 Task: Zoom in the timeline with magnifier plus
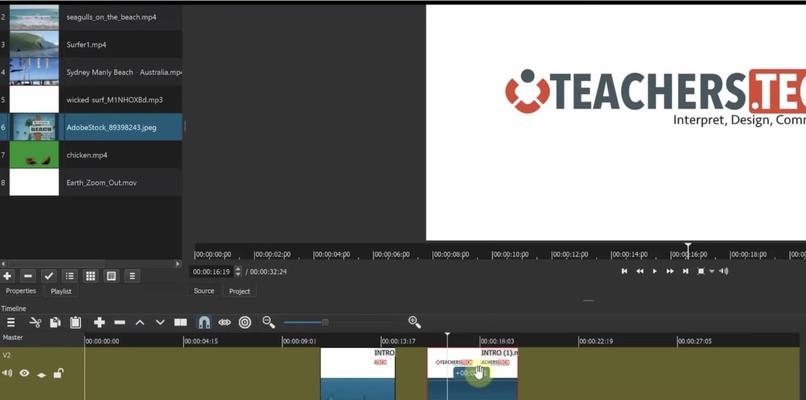click(414, 322)
